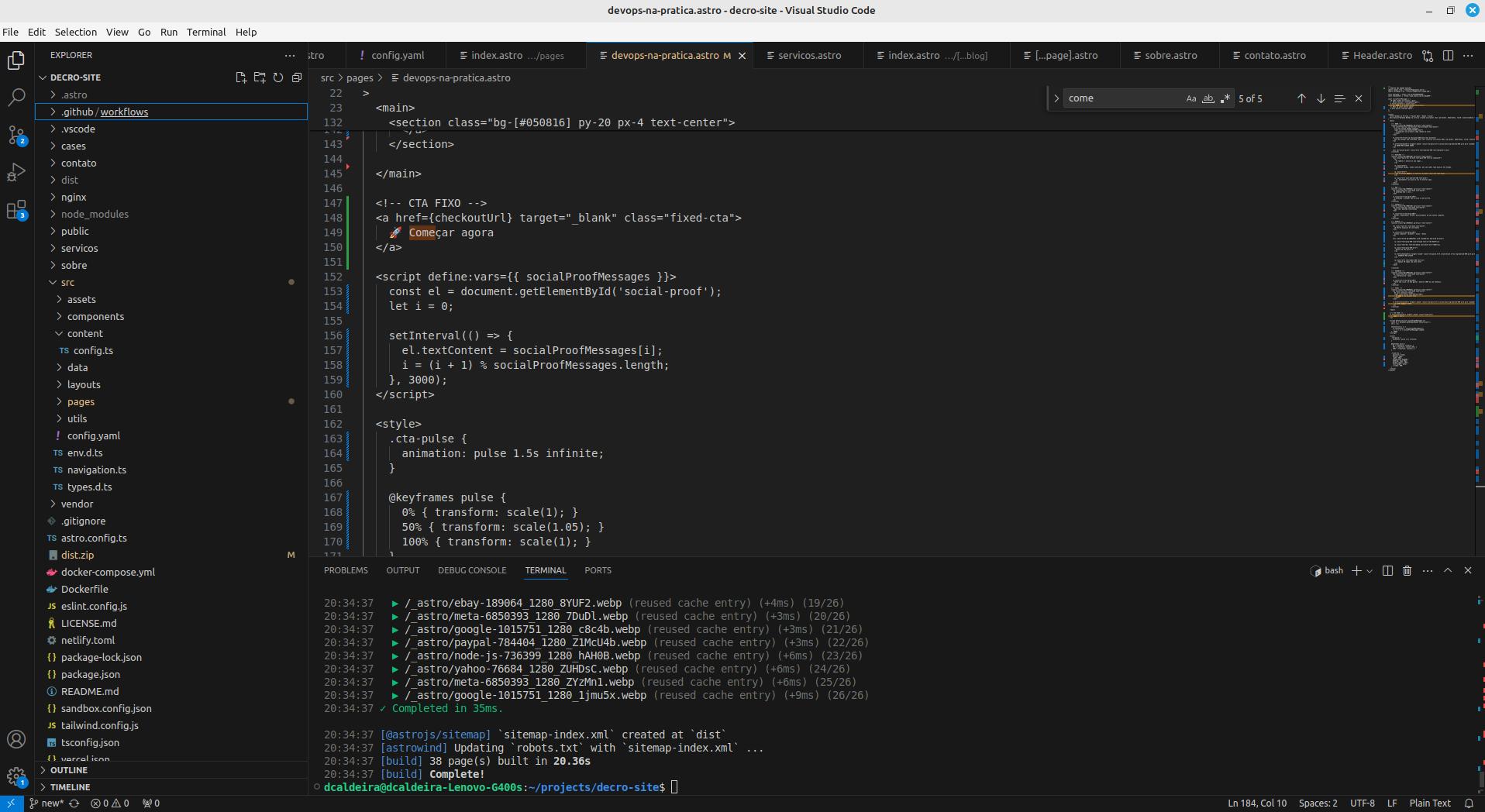Viewport: 1485px width, 812px height.
Task: Open editor more actions ellipsis
Action: (x=1468, y=56)
